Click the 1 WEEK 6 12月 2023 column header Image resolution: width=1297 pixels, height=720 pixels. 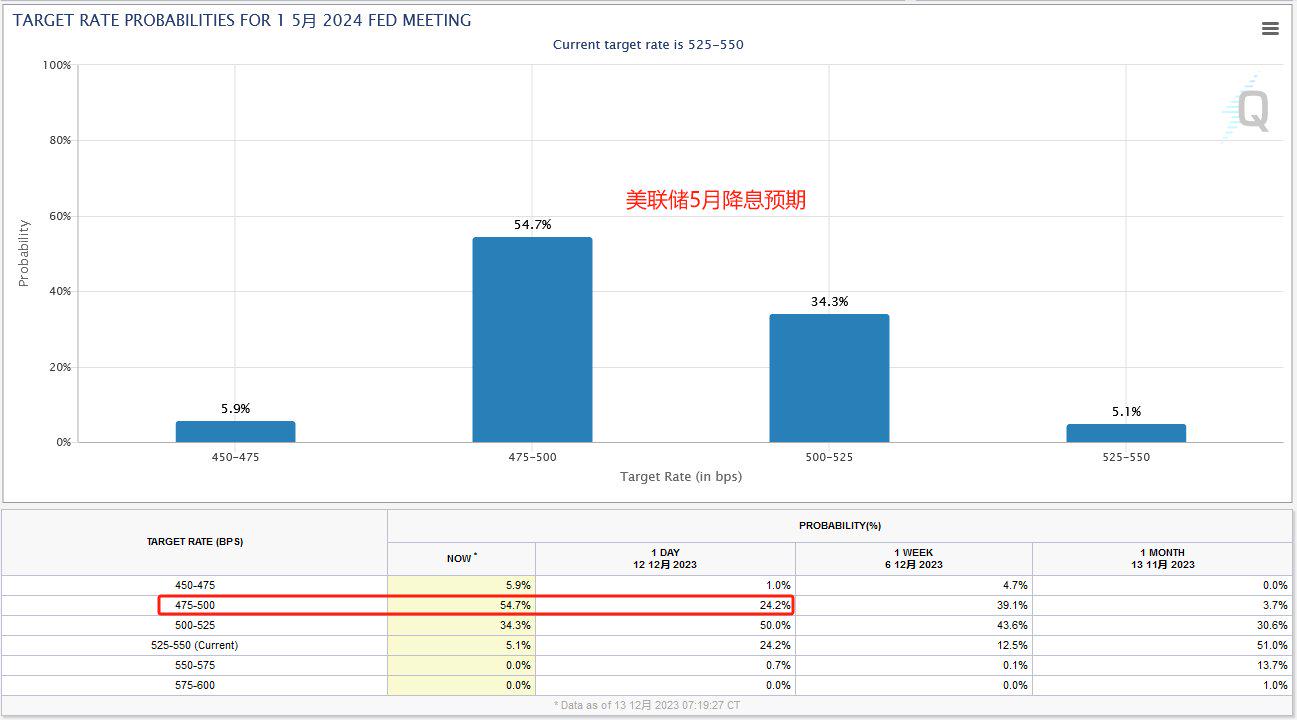(914, 558)
